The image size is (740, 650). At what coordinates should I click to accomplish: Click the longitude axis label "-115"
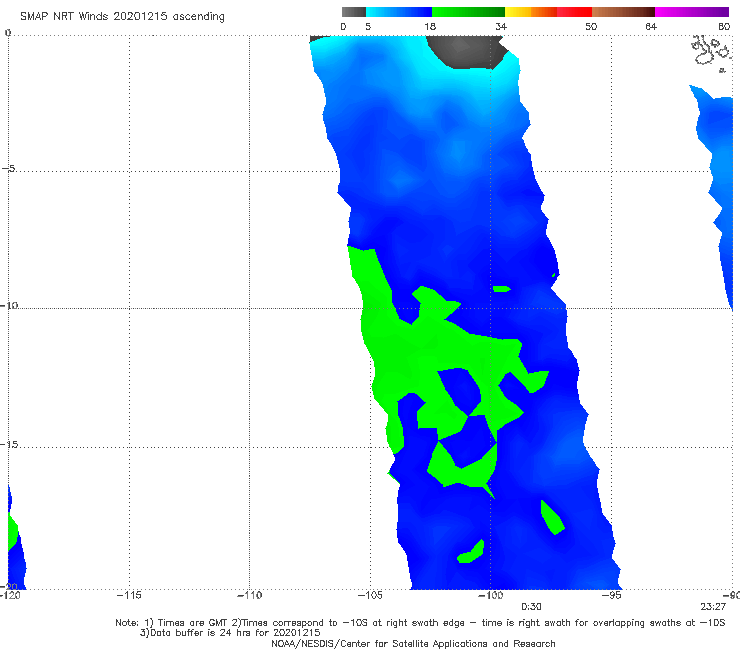(129, 595)
